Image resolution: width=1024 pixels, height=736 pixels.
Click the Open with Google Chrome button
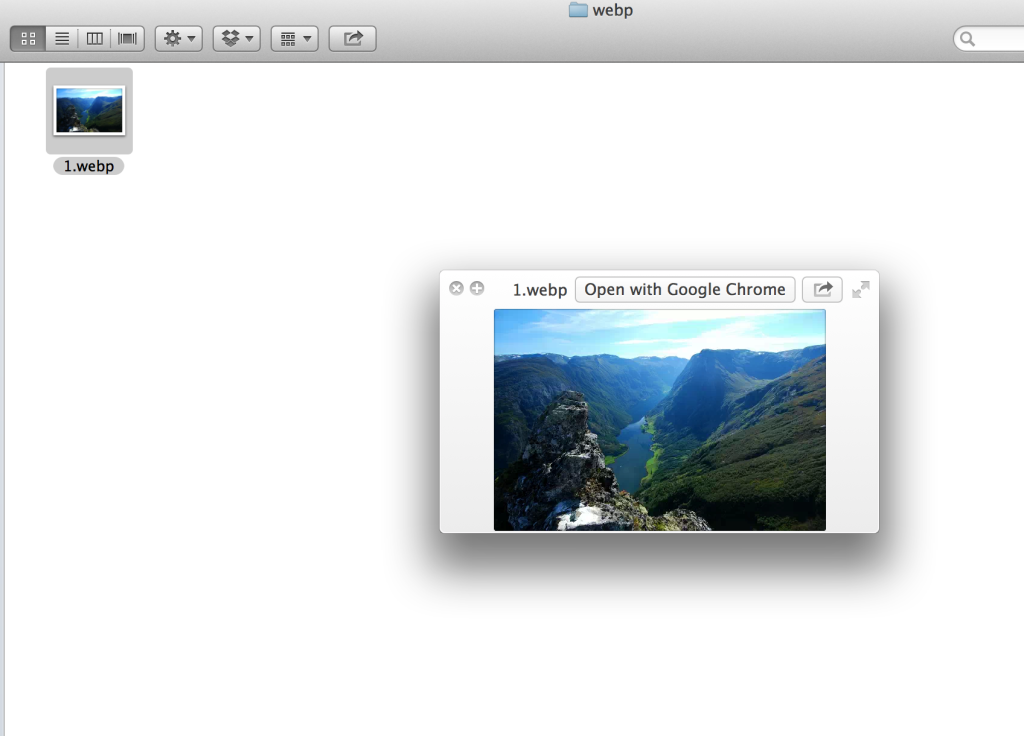[x=685, y=289]
